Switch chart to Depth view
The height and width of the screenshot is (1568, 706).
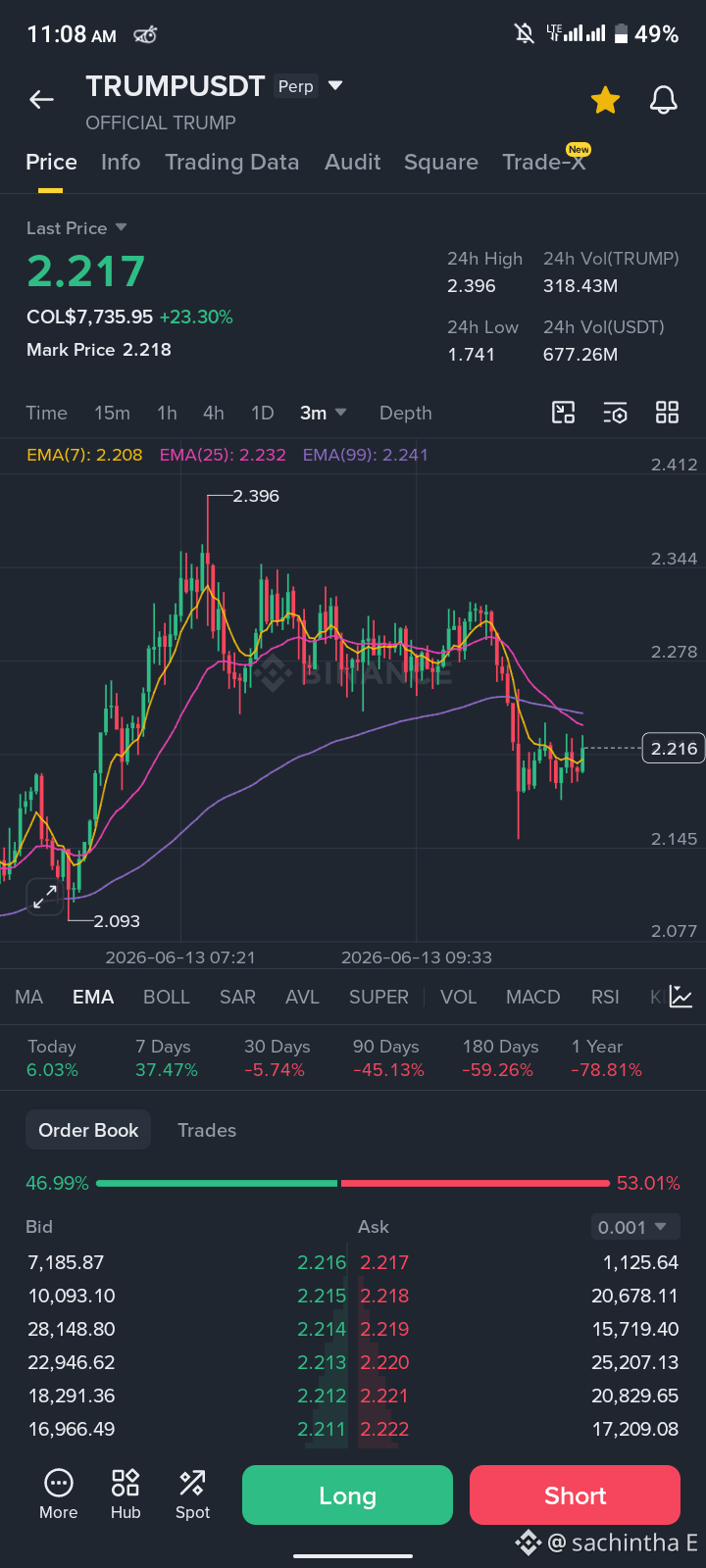pyautogui.click(x=405, y=413)
